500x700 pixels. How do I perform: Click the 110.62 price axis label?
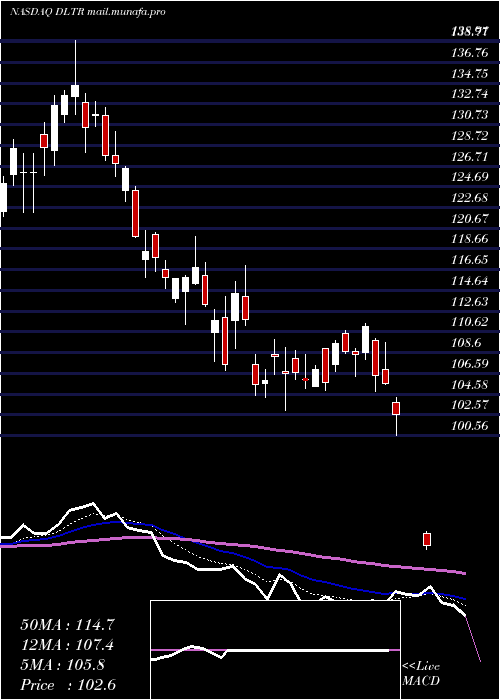click(x=469, y=322)
